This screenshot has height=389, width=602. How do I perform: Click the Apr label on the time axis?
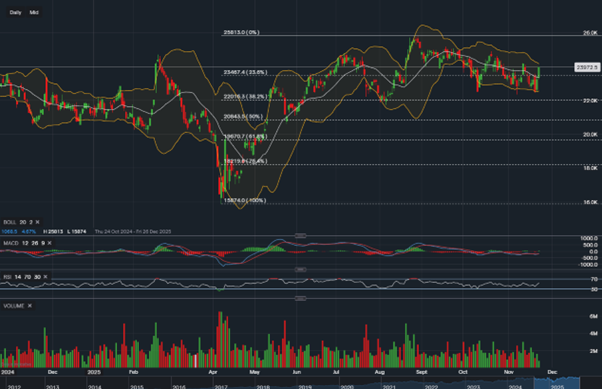tap(213, 372)
